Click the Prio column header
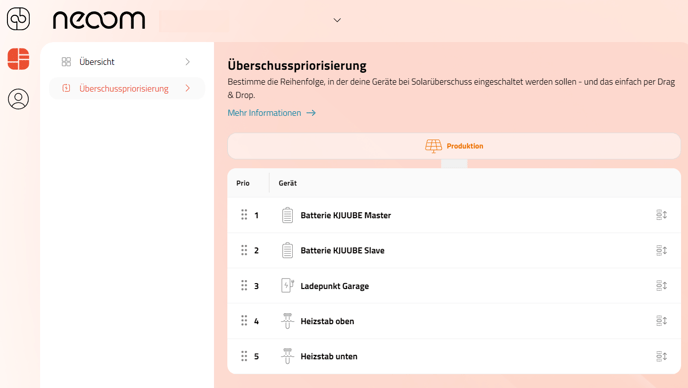The image size is (688, 388). coord(243,183)
